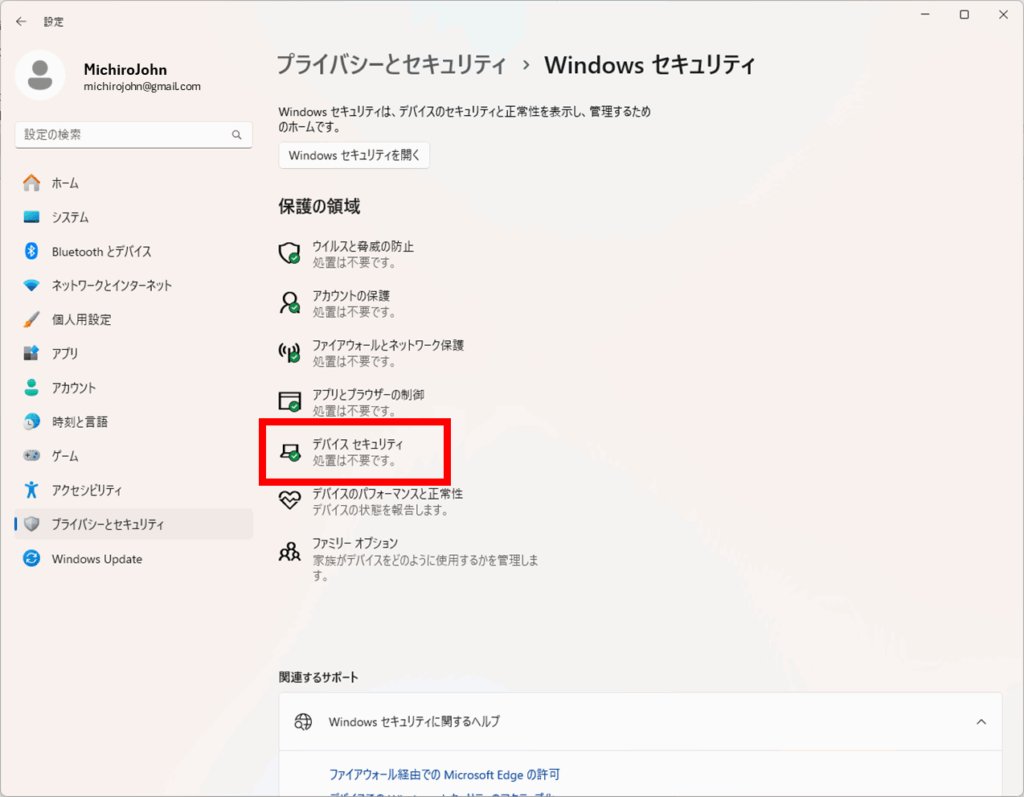Select Windows Update menu item
1024x797 pixels.
click(x=133, y=559)
